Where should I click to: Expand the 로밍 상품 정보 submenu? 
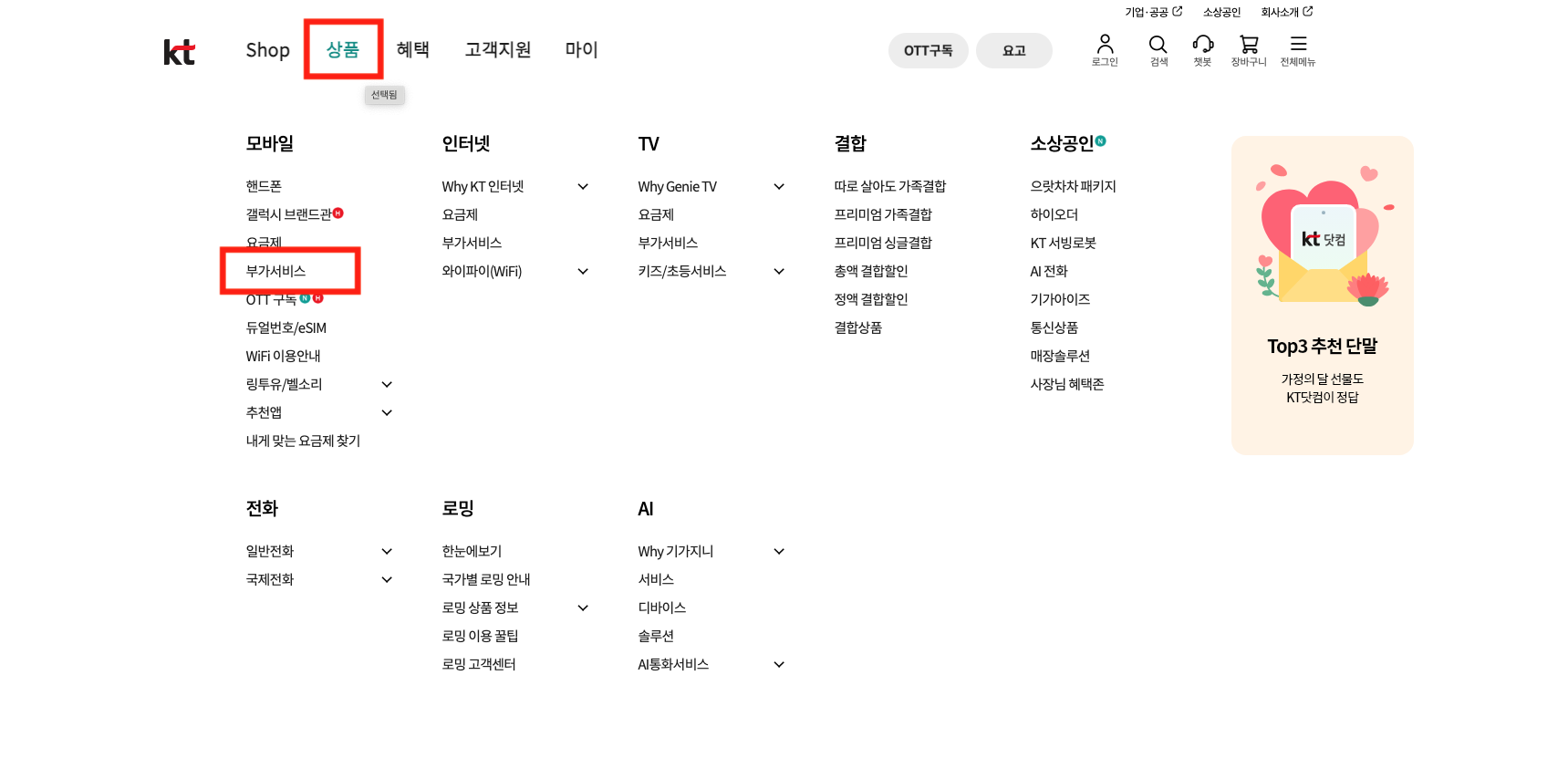583,608
